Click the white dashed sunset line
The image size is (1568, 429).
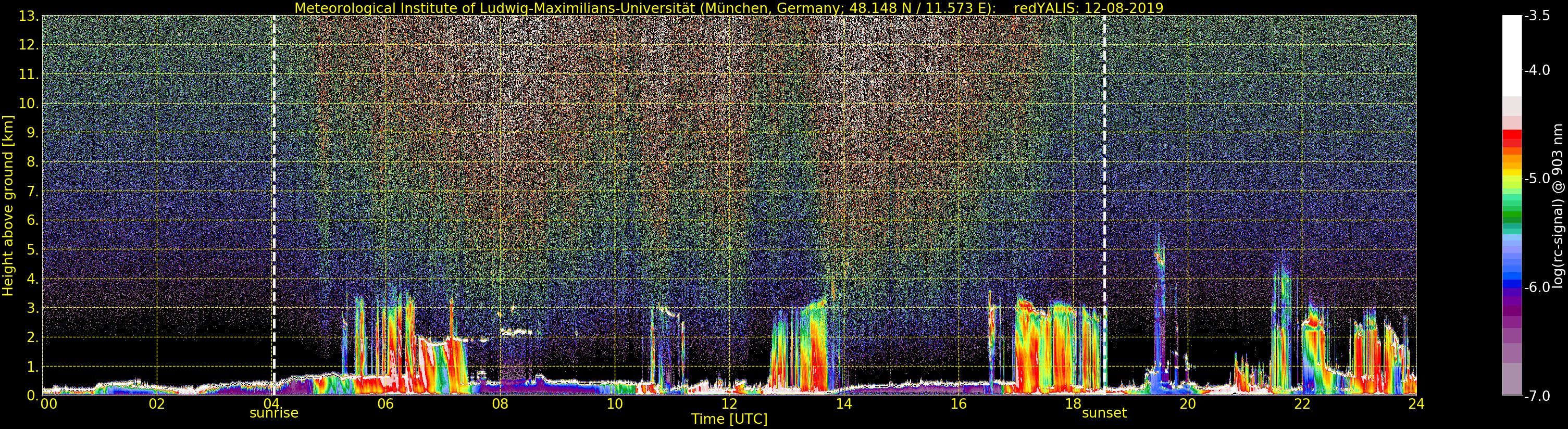(1104, 183)
